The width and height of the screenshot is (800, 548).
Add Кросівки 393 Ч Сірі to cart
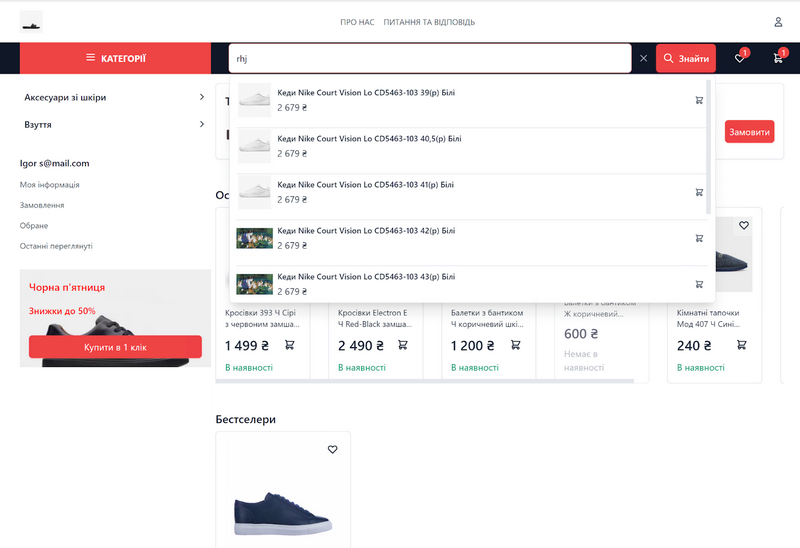(x=289, y=345)
